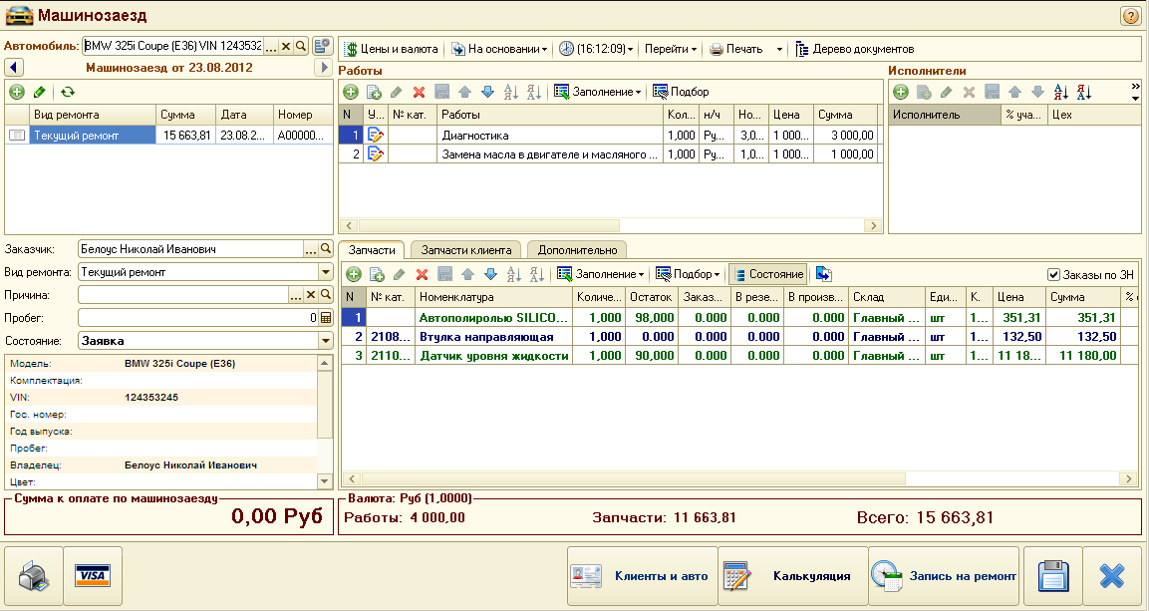The height and width of the screenshot is (611, 1149).
Task: Open Подбор dropdown in Запчасти toolbar
Action: (x=687, y=274)
